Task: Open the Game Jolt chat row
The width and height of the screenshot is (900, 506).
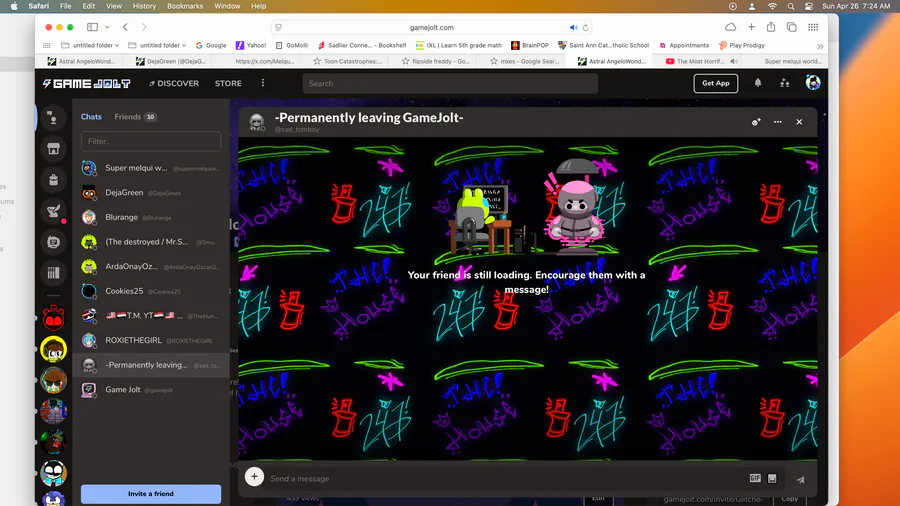Action: point(151,390)
